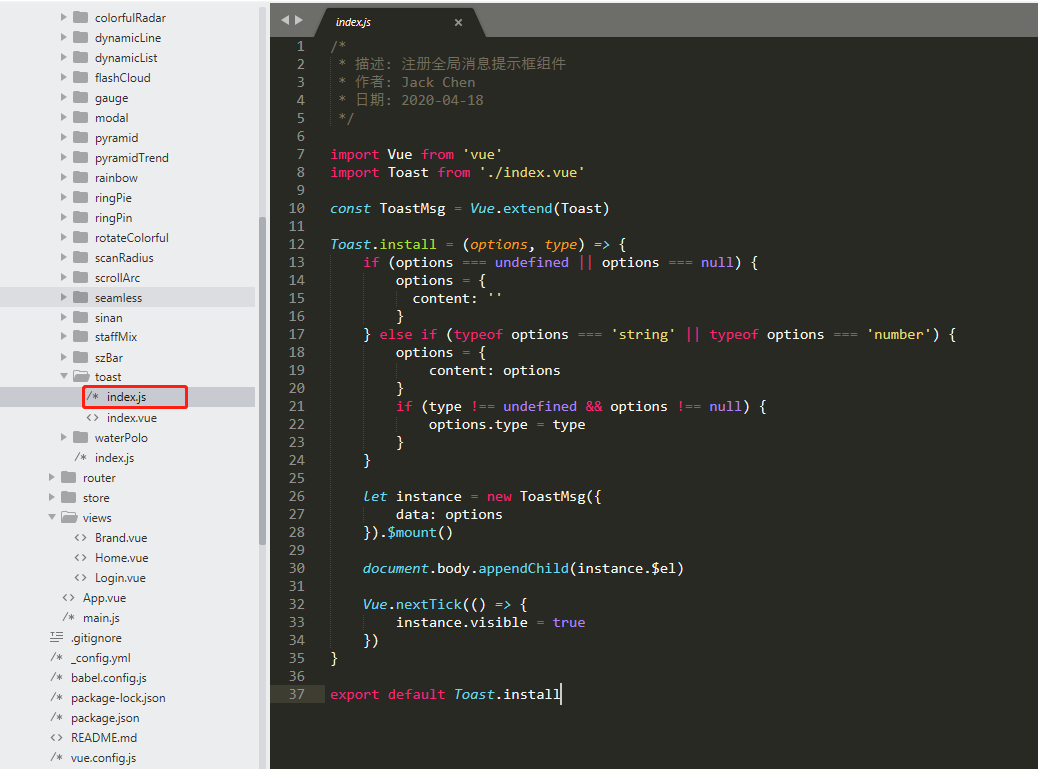Click line number 37 in gutter
This screenshot has width=1038, height=769.
297,694
